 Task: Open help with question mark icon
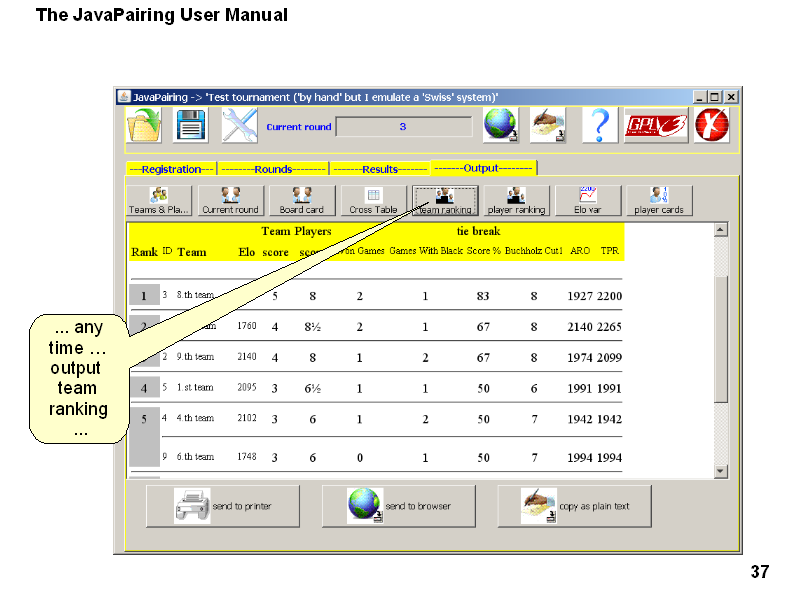pyautogui.click(x=598, y=126)
